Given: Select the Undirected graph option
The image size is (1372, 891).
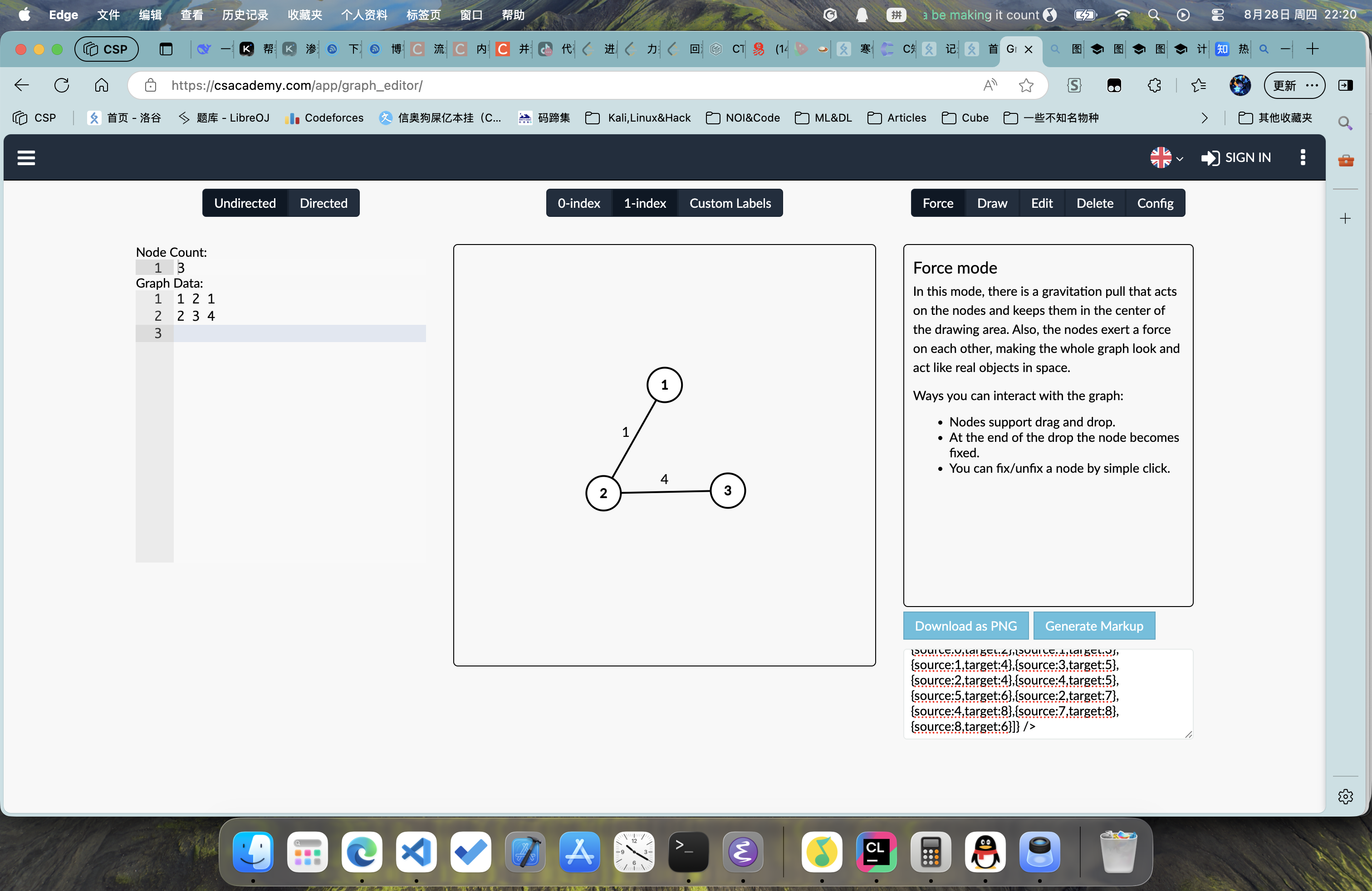Looking at the screenshot, I should tap(245, 203).
